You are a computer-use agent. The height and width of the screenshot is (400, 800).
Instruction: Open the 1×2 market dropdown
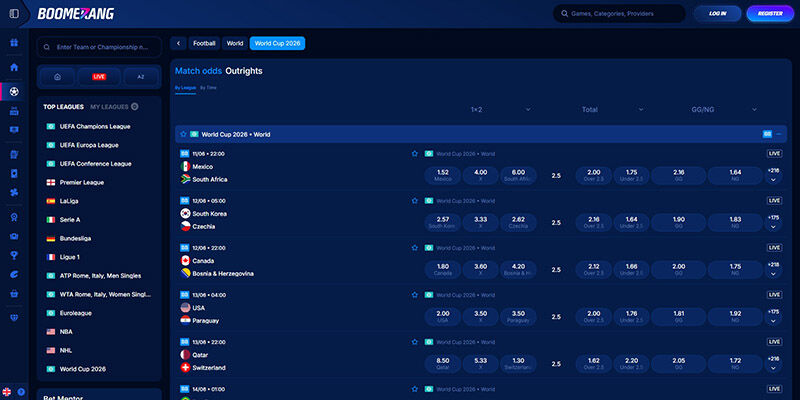pos(500,109)
